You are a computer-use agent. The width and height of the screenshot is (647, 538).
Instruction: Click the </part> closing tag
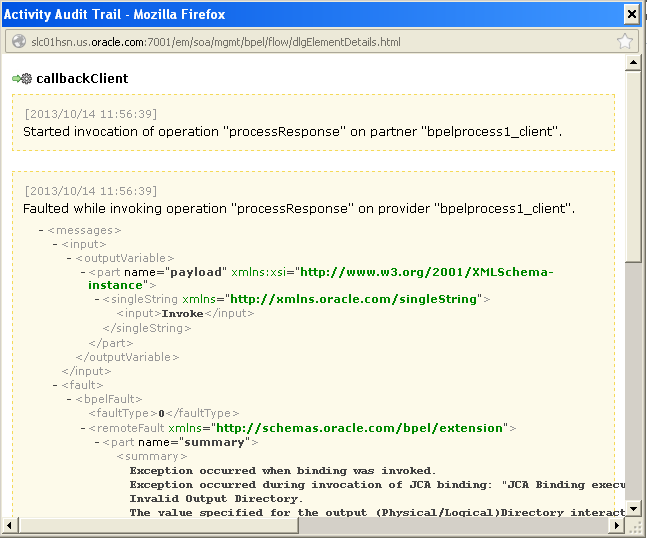pyautogui.click(x=111, y=343)
